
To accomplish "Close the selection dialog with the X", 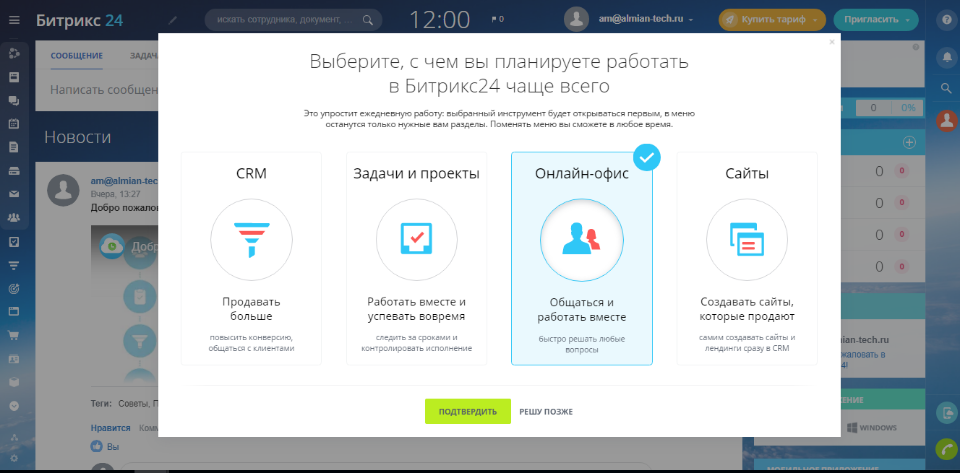I will 831,42.
